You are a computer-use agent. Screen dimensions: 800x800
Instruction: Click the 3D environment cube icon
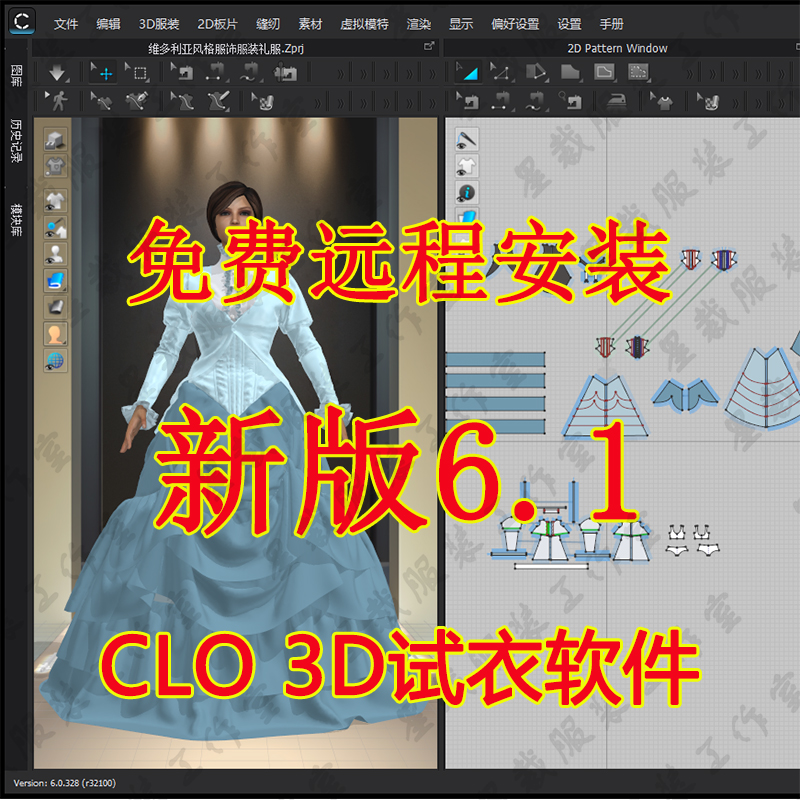point(55,139)
